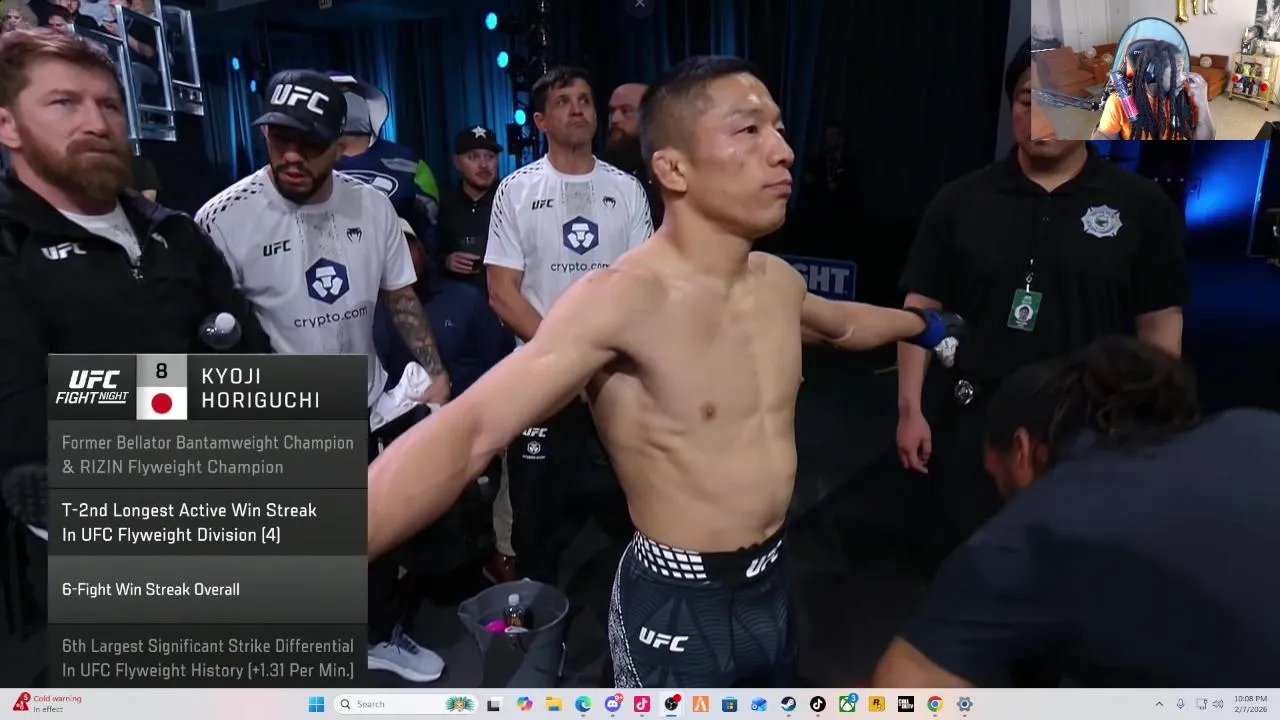This screenshot has width=1280, height=720.
Task: Click the UFC Fight Night logo
Action: (92, 387)
